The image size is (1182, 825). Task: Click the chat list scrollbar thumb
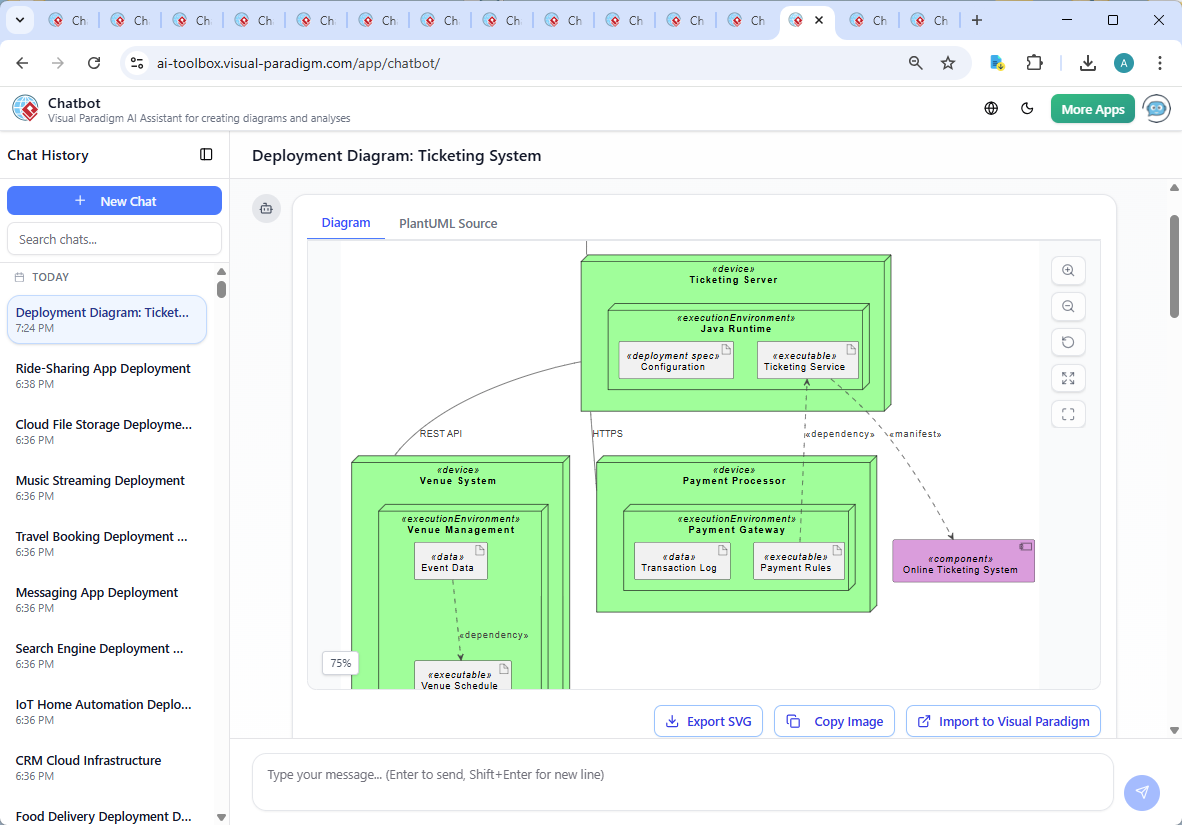[x=221, y=289]
